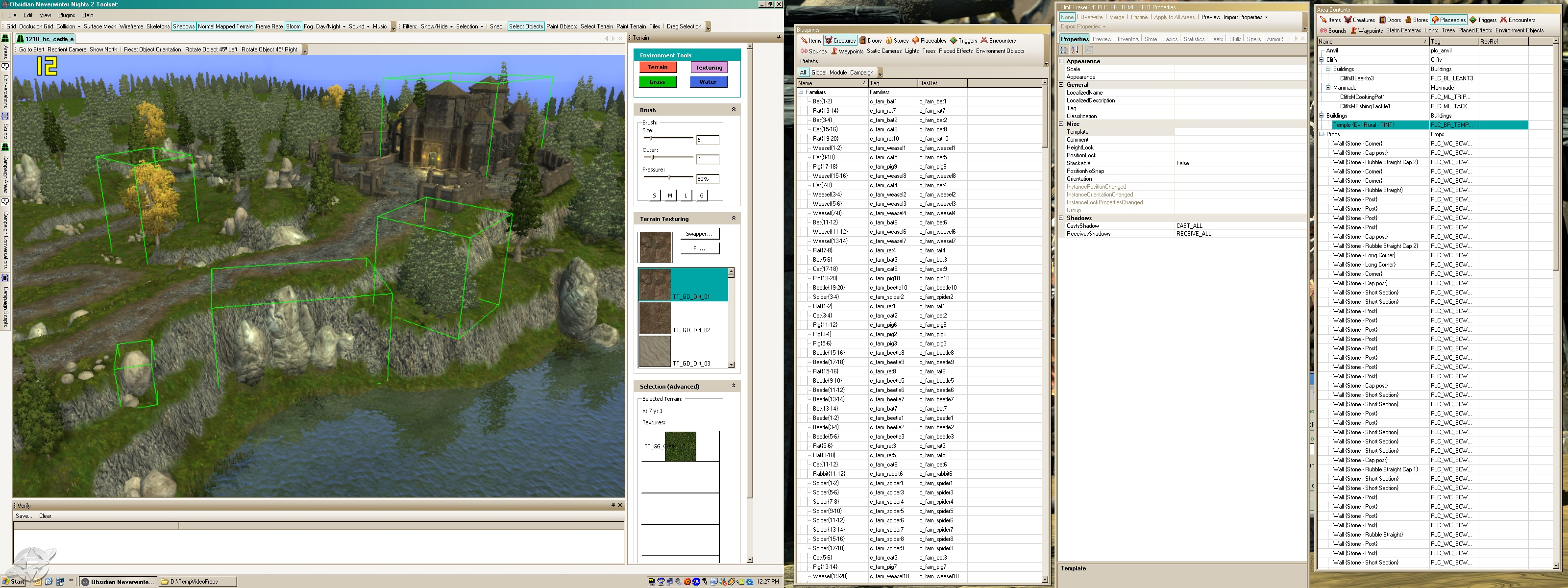Click the Windows Start button
Viewport: 1568px width, 588px height.
click(x=13, y=581)
